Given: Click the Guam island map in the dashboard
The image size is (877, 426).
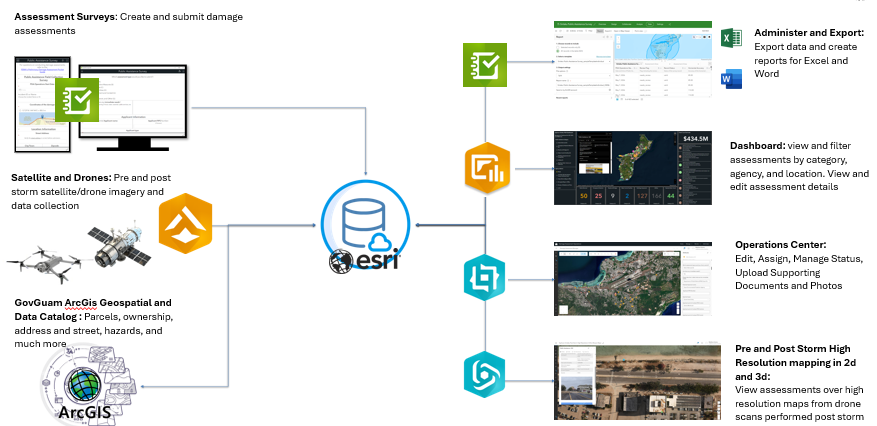Looking at the screenshot, I should (x=634, y=157).
